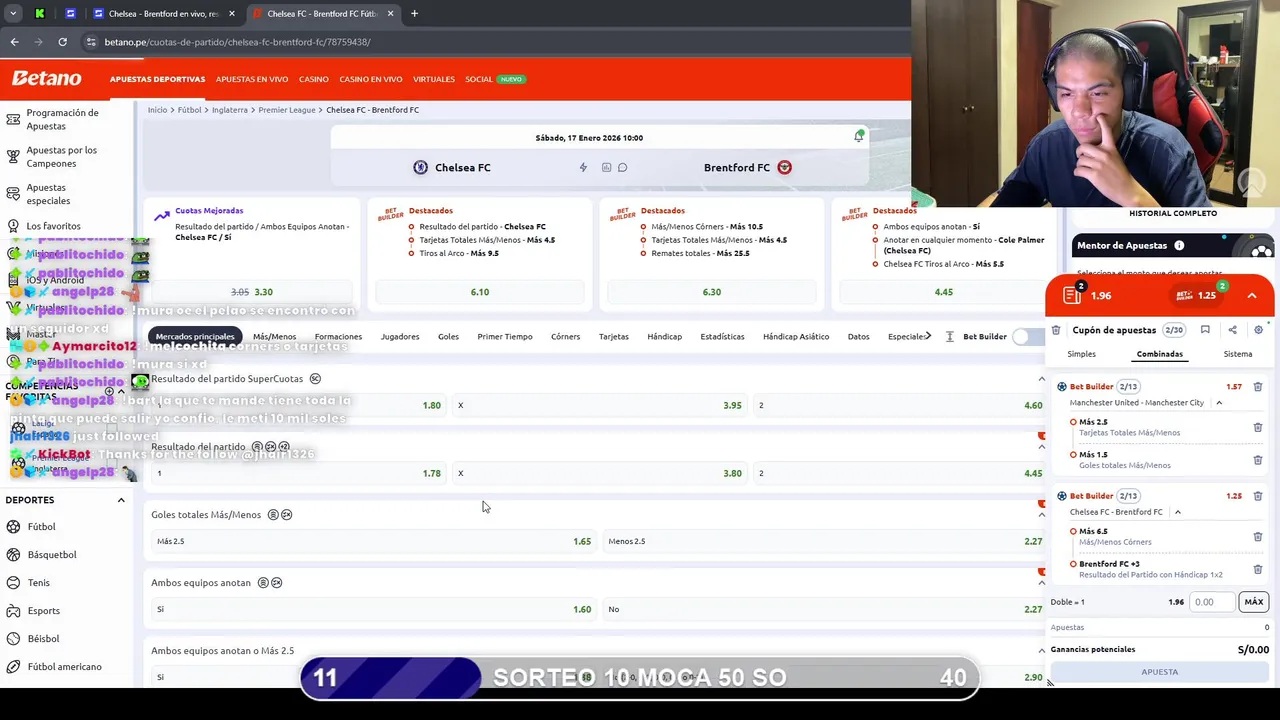Click the Básquetbol icon in sidebar
1280x720 pixels.
pos(13,555)
